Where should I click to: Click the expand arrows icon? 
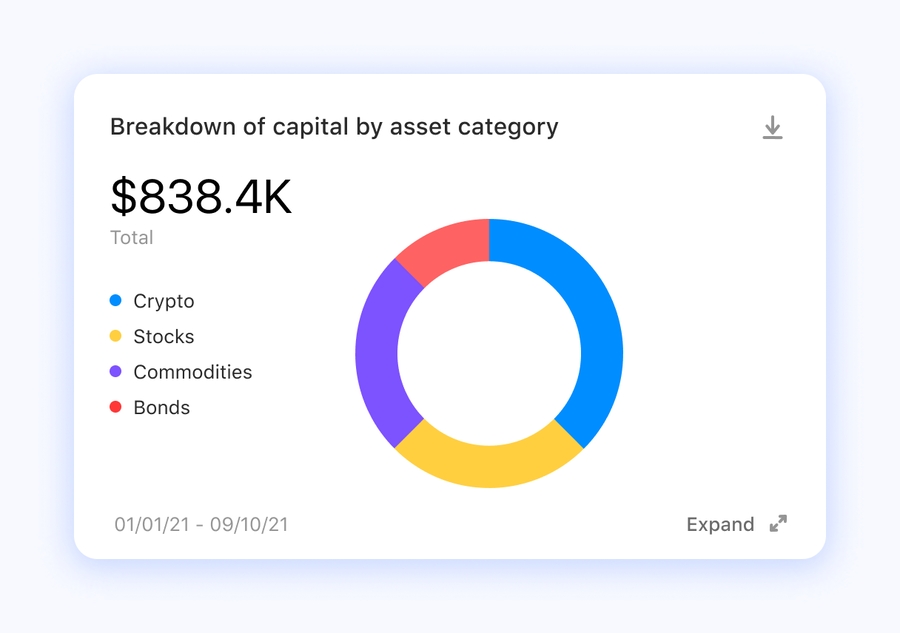[x=778, y=524]
